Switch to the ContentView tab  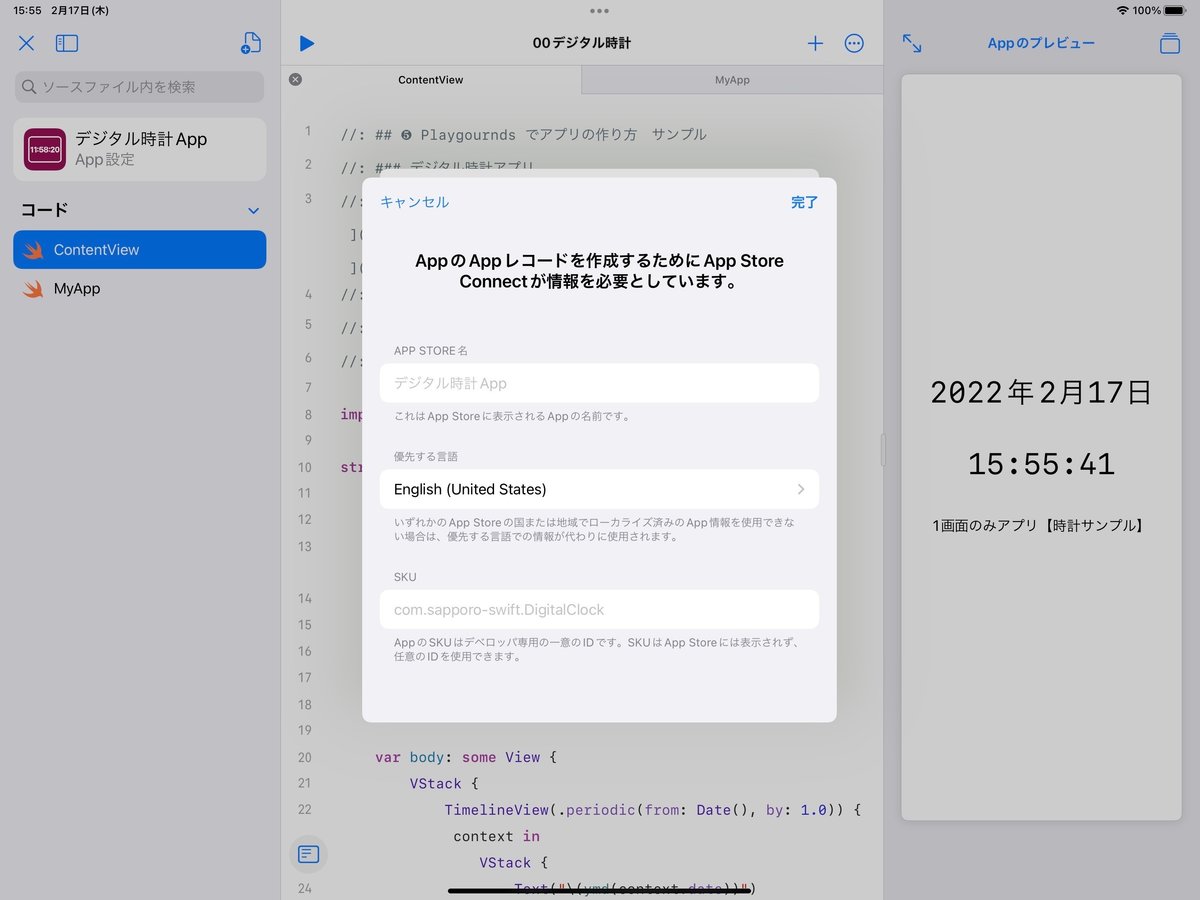click(431, 80)
